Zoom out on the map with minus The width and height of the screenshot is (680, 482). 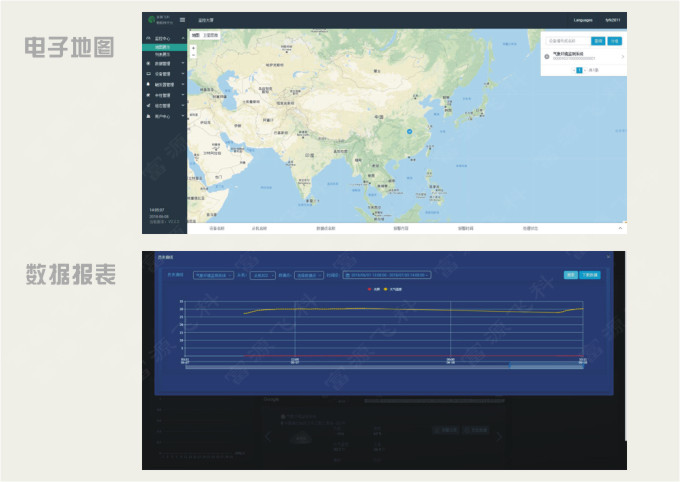(x=193, y=53)
